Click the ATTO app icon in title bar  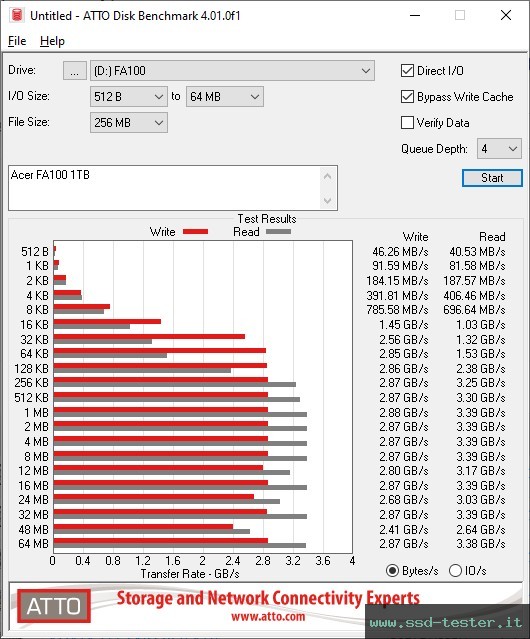tap(17, 15)
